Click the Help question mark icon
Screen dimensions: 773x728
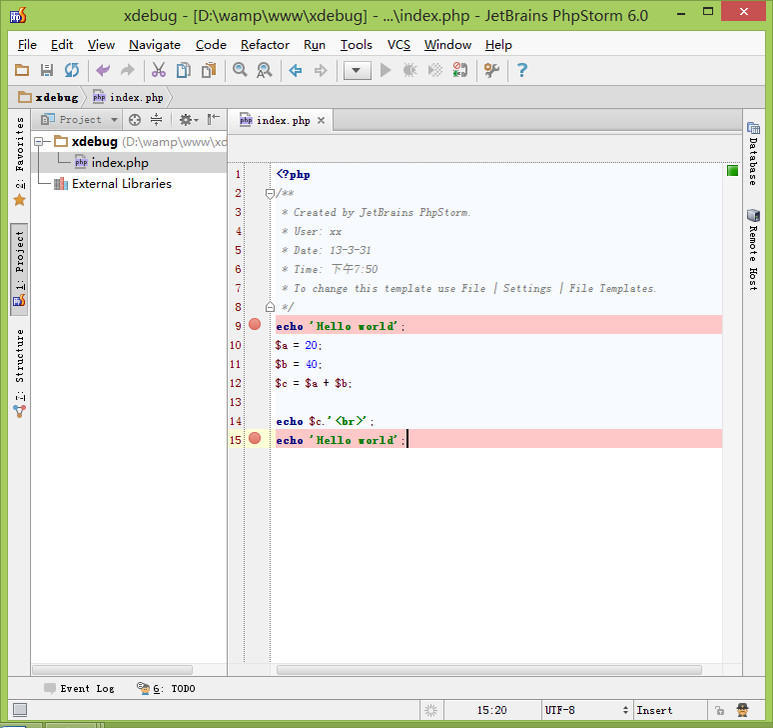(522, 70)
